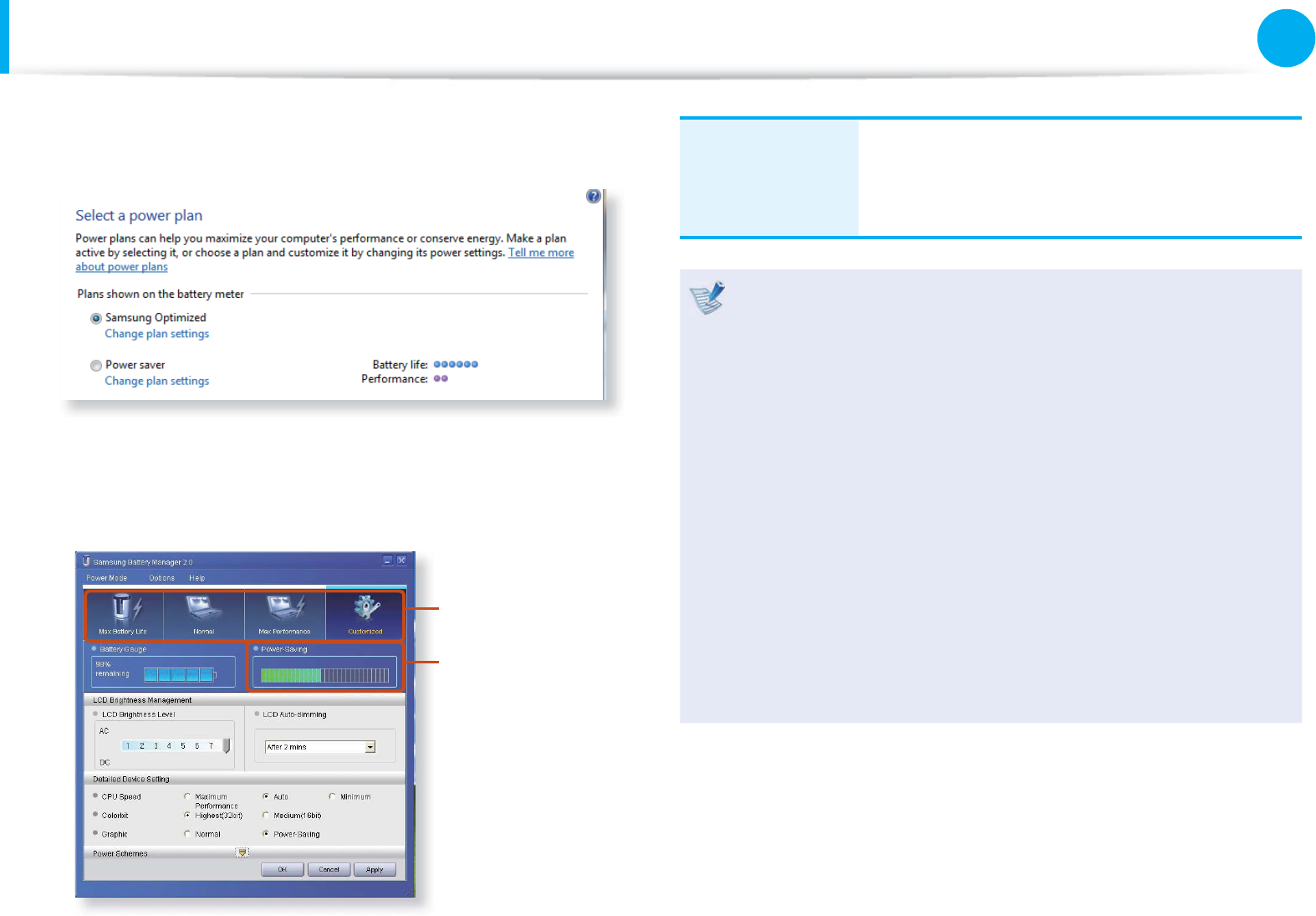The height and width of the screenshot is (916, 1316).
Task: Expand the Power Schemes section
Action: point(242,853)
